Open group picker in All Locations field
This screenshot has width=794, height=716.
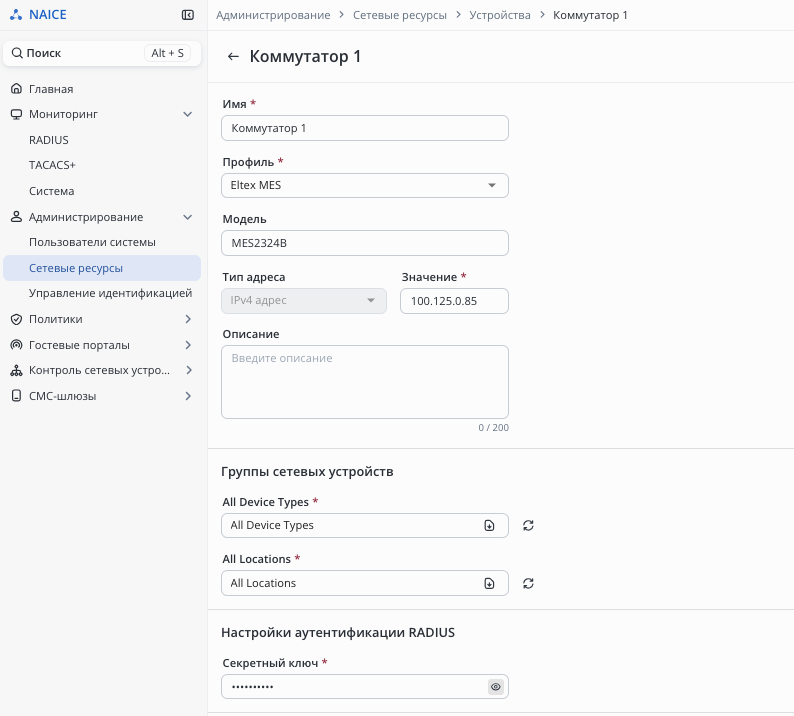(489, 583)
